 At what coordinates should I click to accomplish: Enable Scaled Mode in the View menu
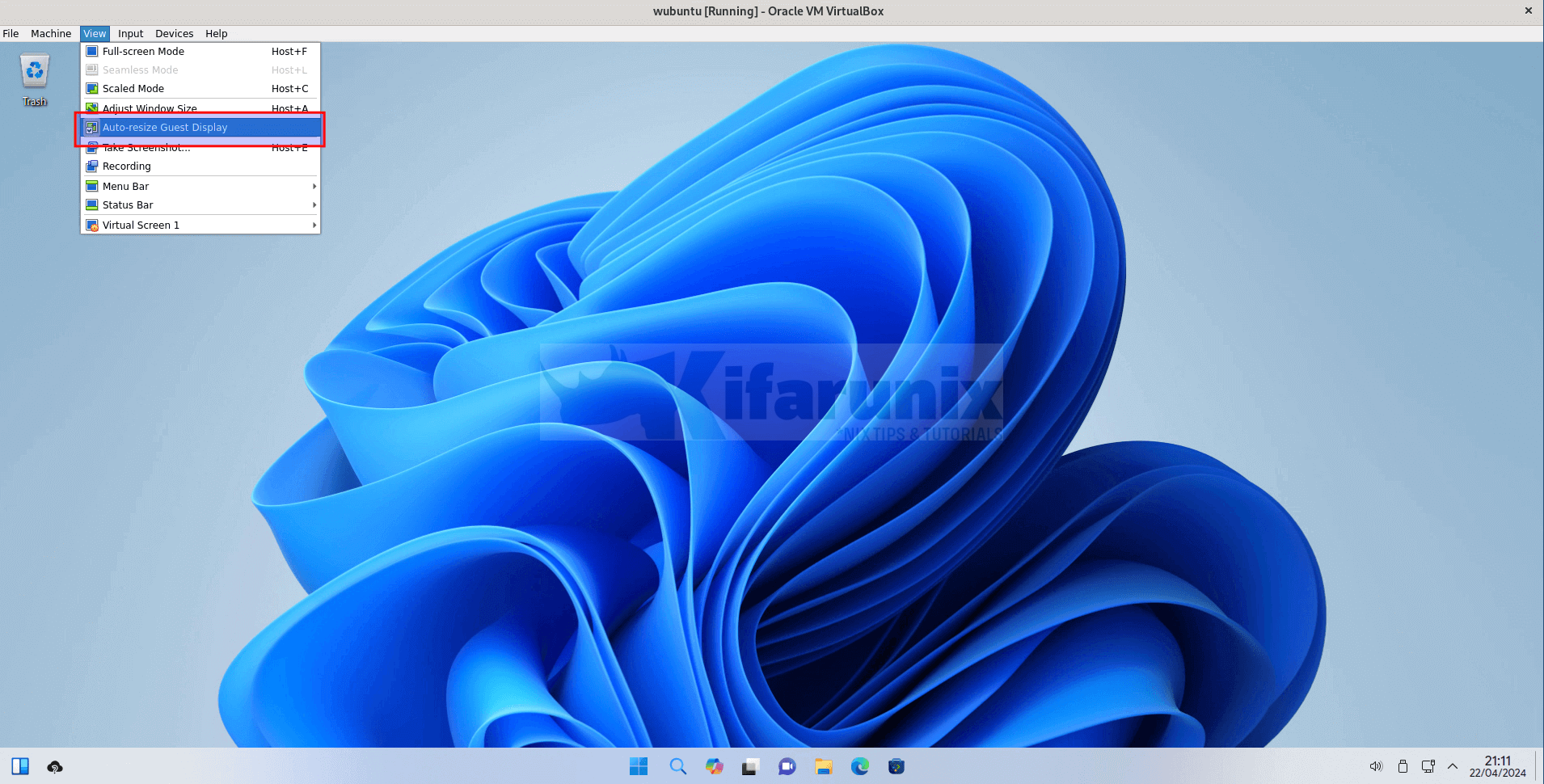pyautogui.click(x=133, y=89)
